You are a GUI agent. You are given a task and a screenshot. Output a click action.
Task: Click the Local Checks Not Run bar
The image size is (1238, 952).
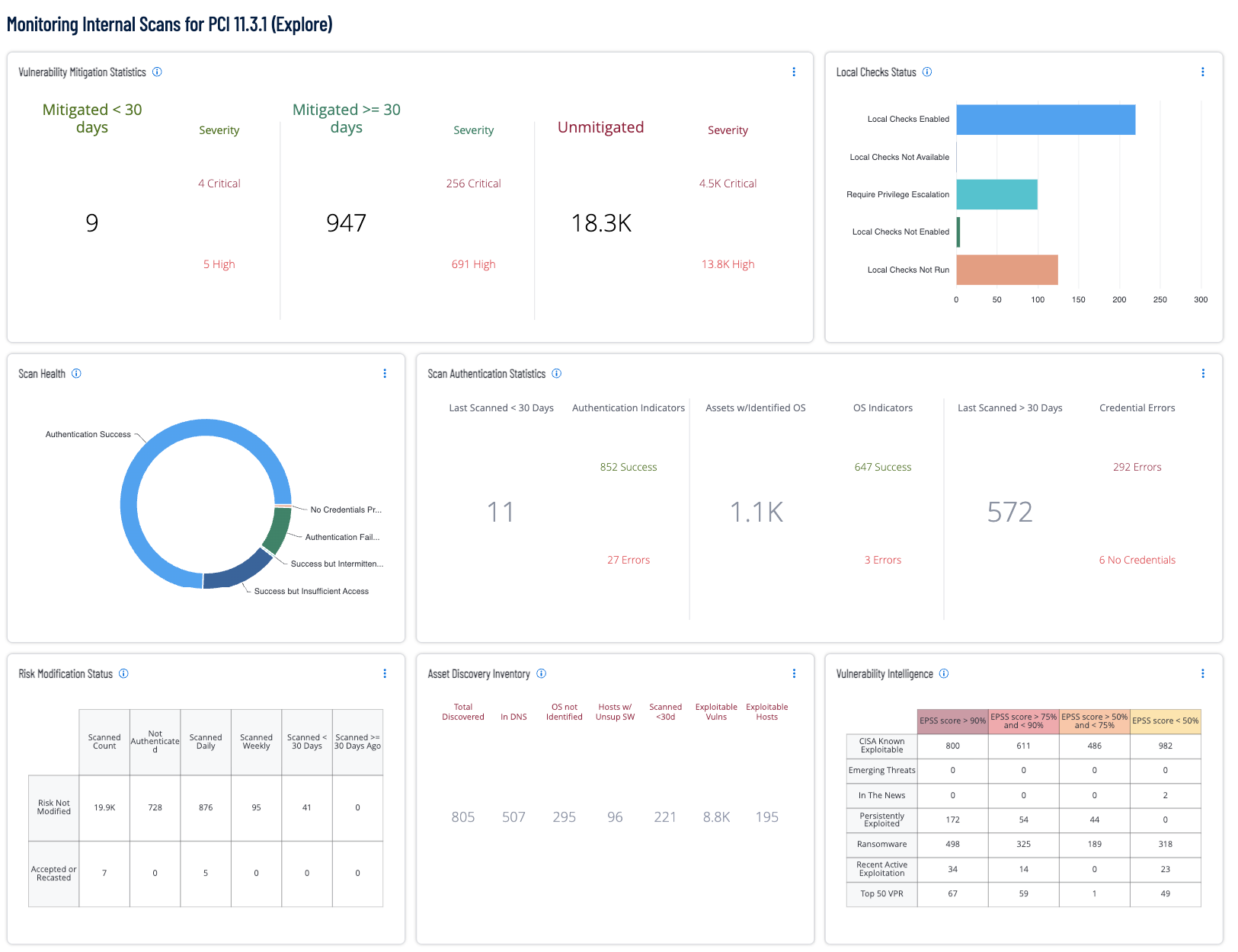point(1006,270)
